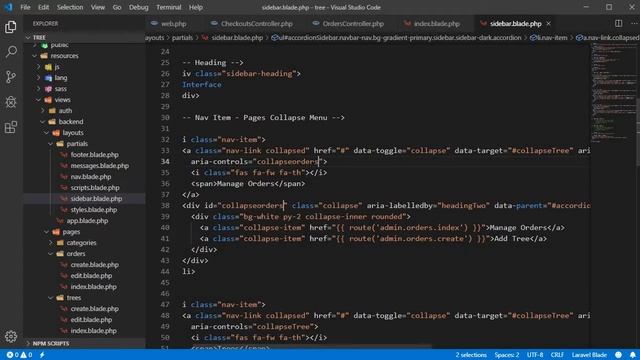Click the feedback smiley in status bar
This screenshot has width=640, height=360.
click(x=619, y=355)
